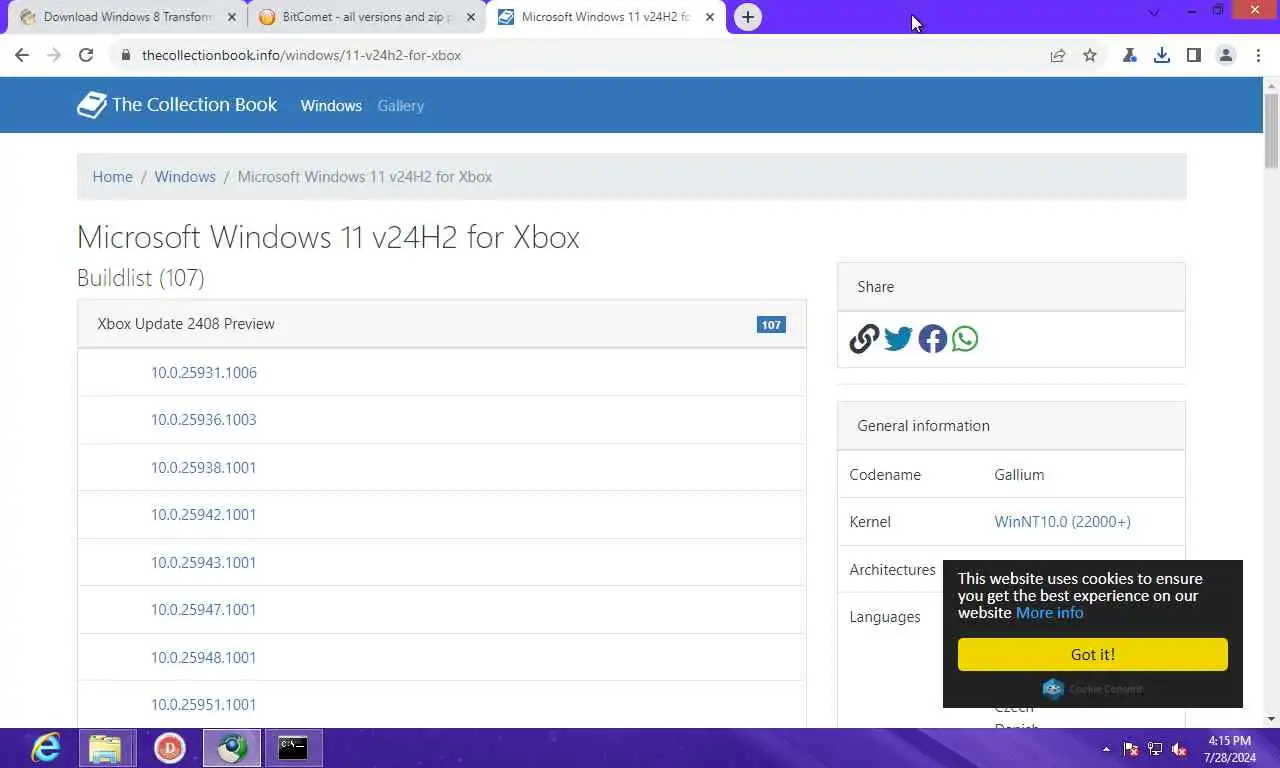Open the volume icon in system tray

(x=1180, y=749)
